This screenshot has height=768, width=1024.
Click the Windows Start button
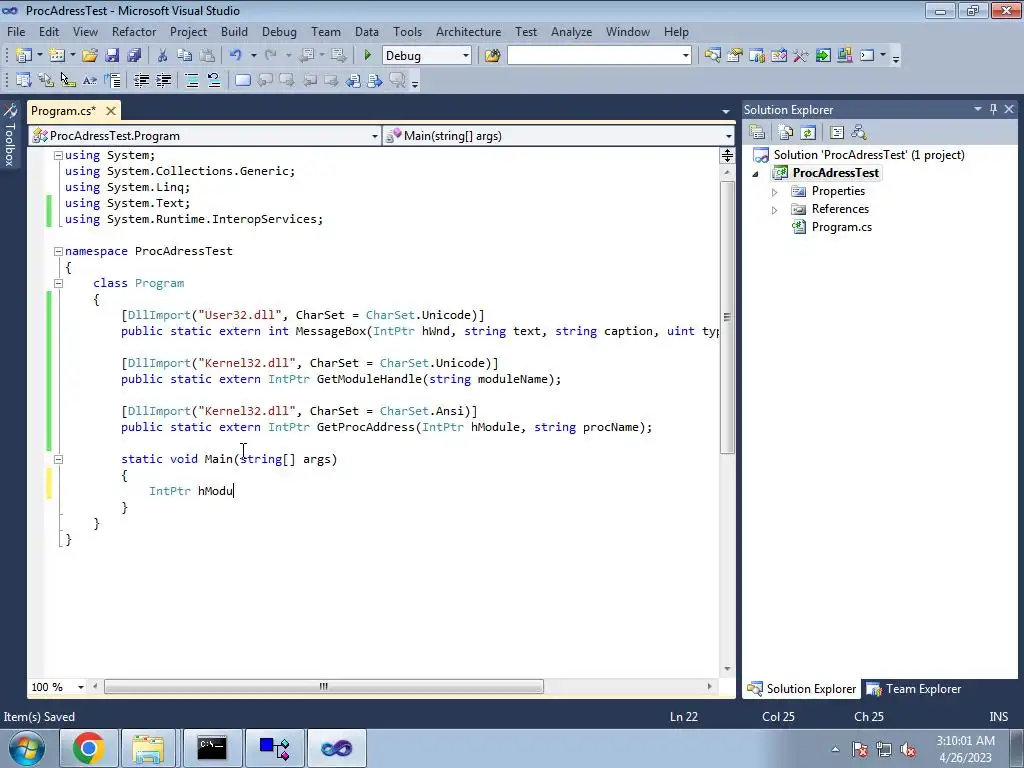[25, 748]
